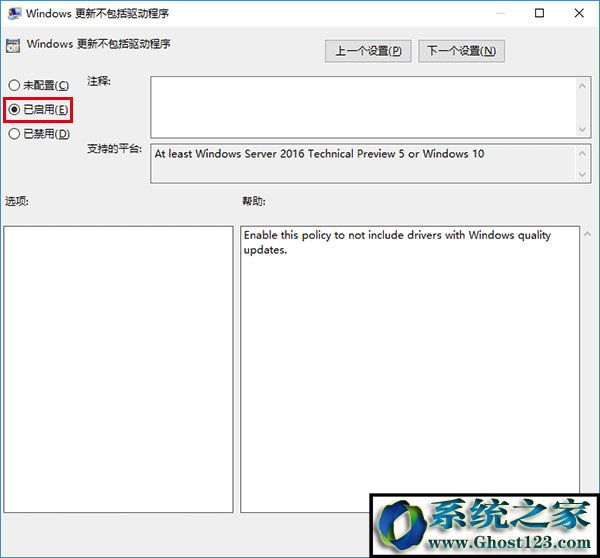
Task: Maximize the policy dialog window
Action: tap(539, 13)
